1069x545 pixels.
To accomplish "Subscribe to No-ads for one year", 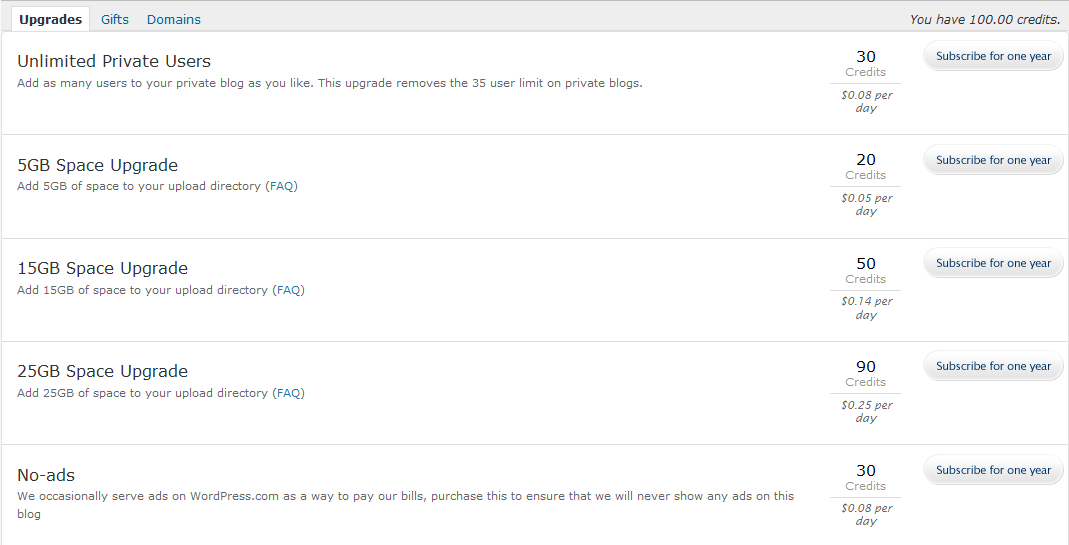I will point(993,470).
